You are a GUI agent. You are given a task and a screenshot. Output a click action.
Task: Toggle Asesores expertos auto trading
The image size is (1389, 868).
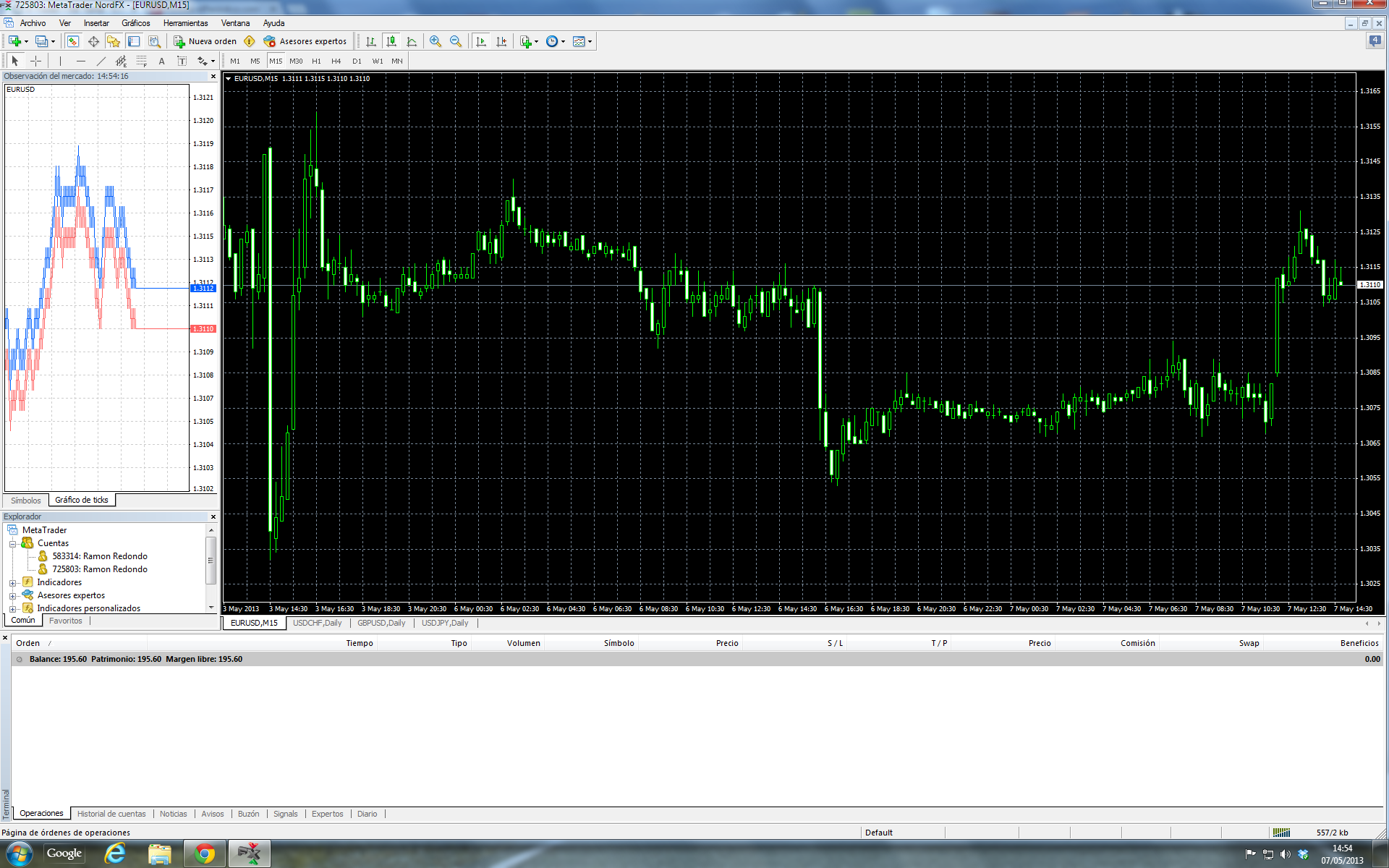[305, 41]
